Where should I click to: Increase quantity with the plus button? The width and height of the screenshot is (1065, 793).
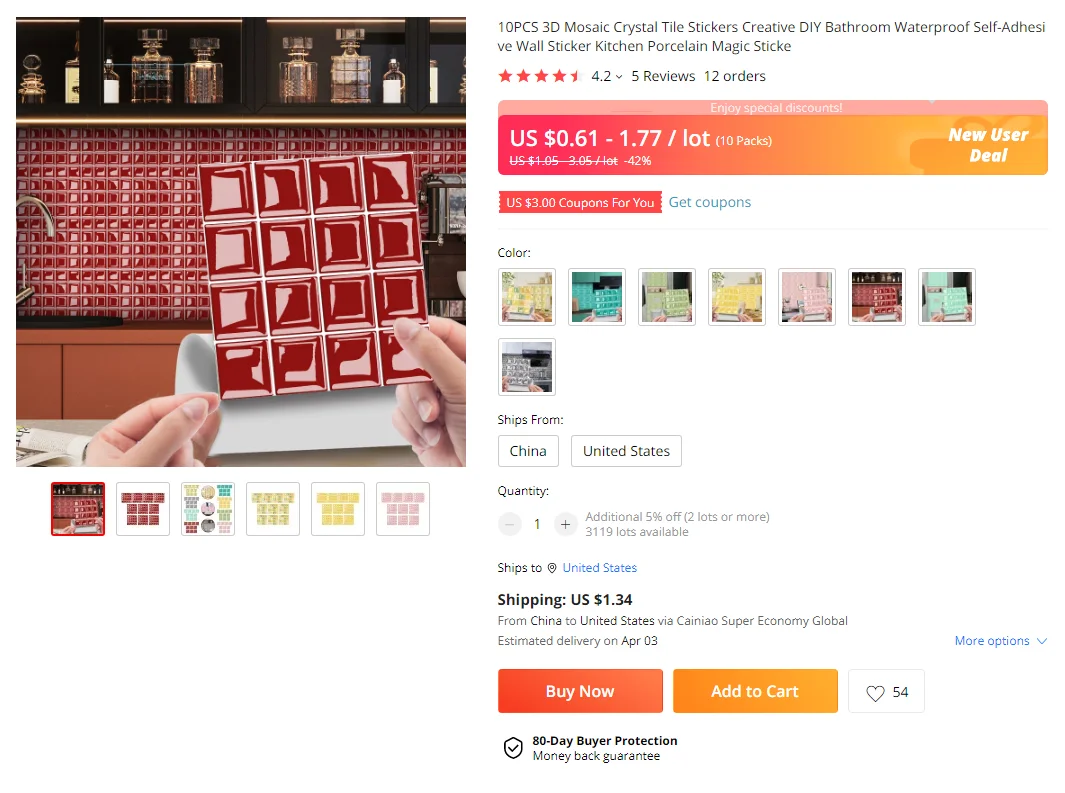[x=565, y=524]
